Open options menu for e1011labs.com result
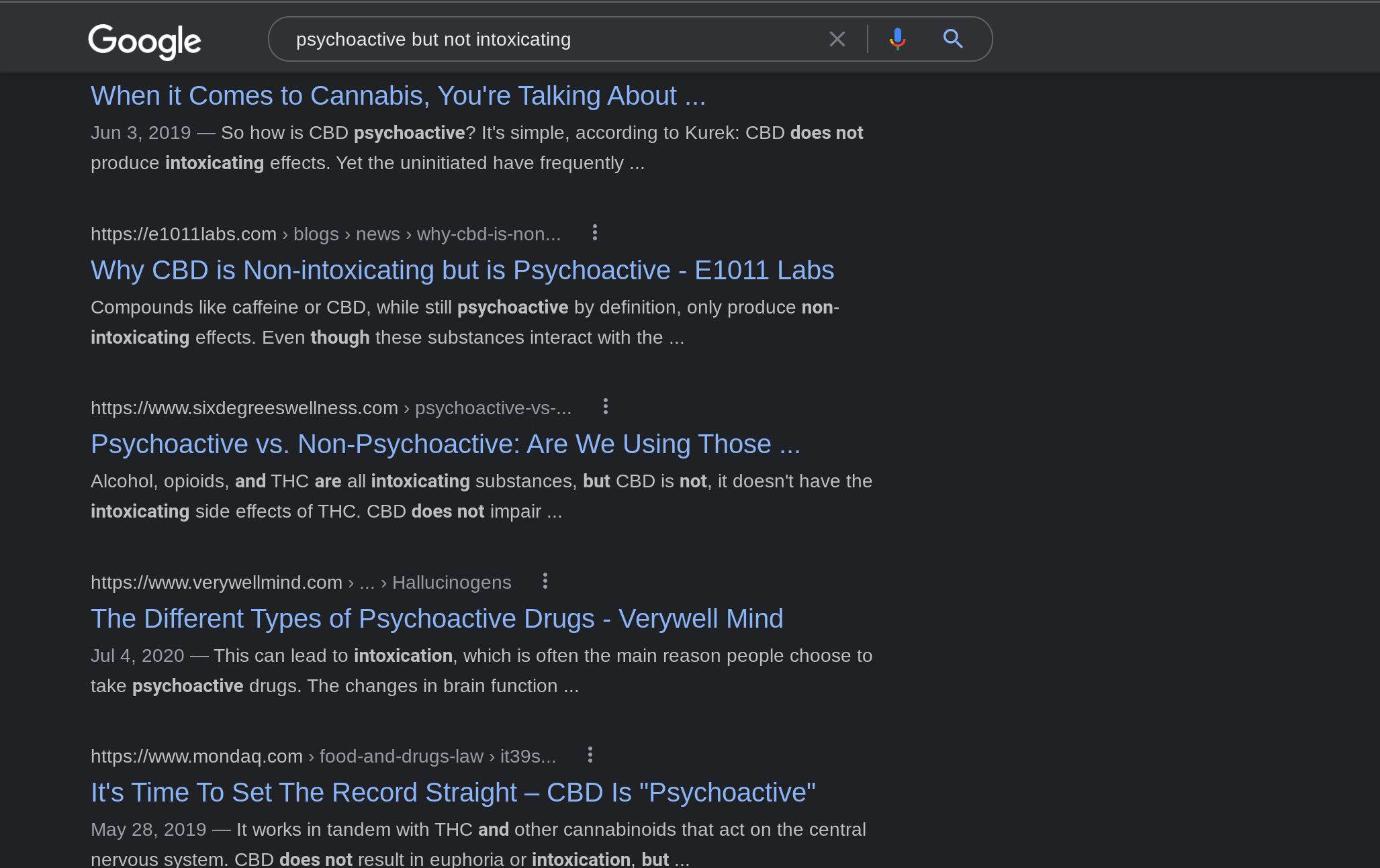1380x868 pixels. (594, 233)
